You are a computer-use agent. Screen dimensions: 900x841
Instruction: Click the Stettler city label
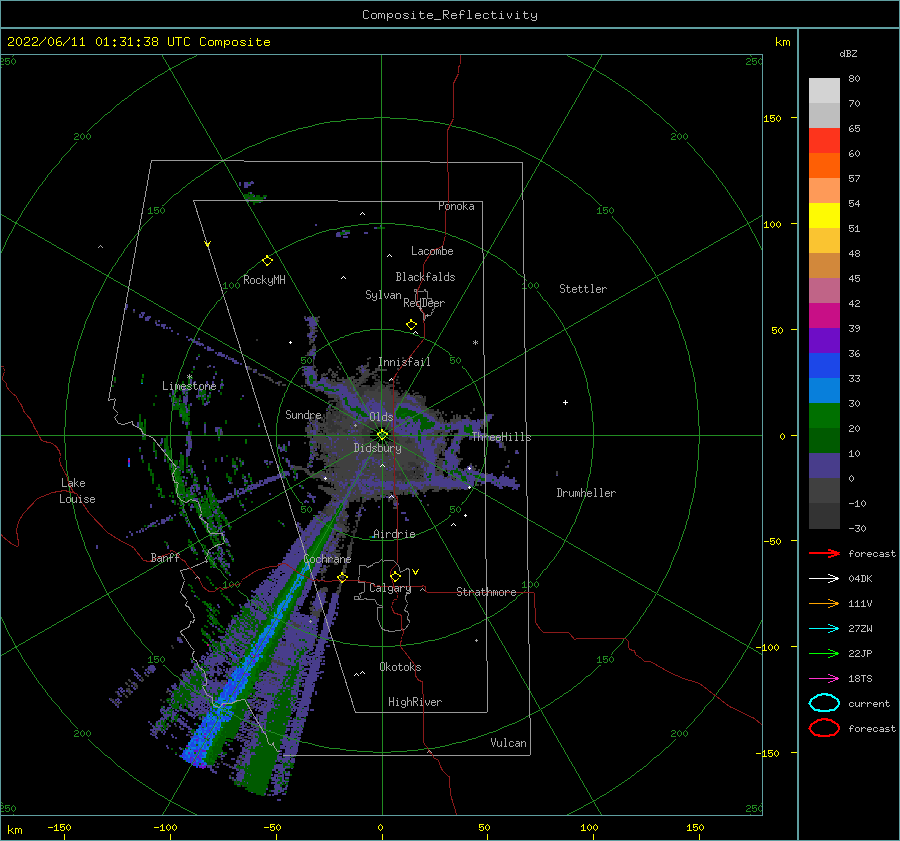[583, 289]
